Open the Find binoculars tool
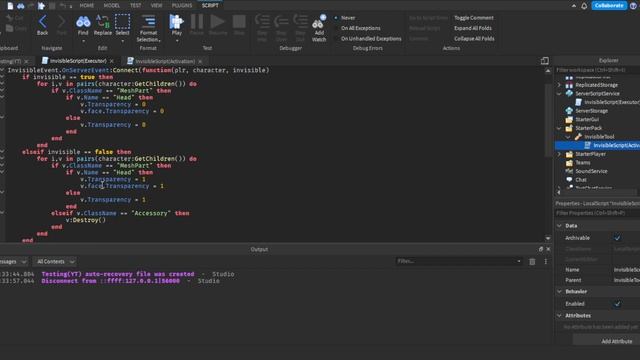This screenshot has width=640, height=360. tap(83, 24)
